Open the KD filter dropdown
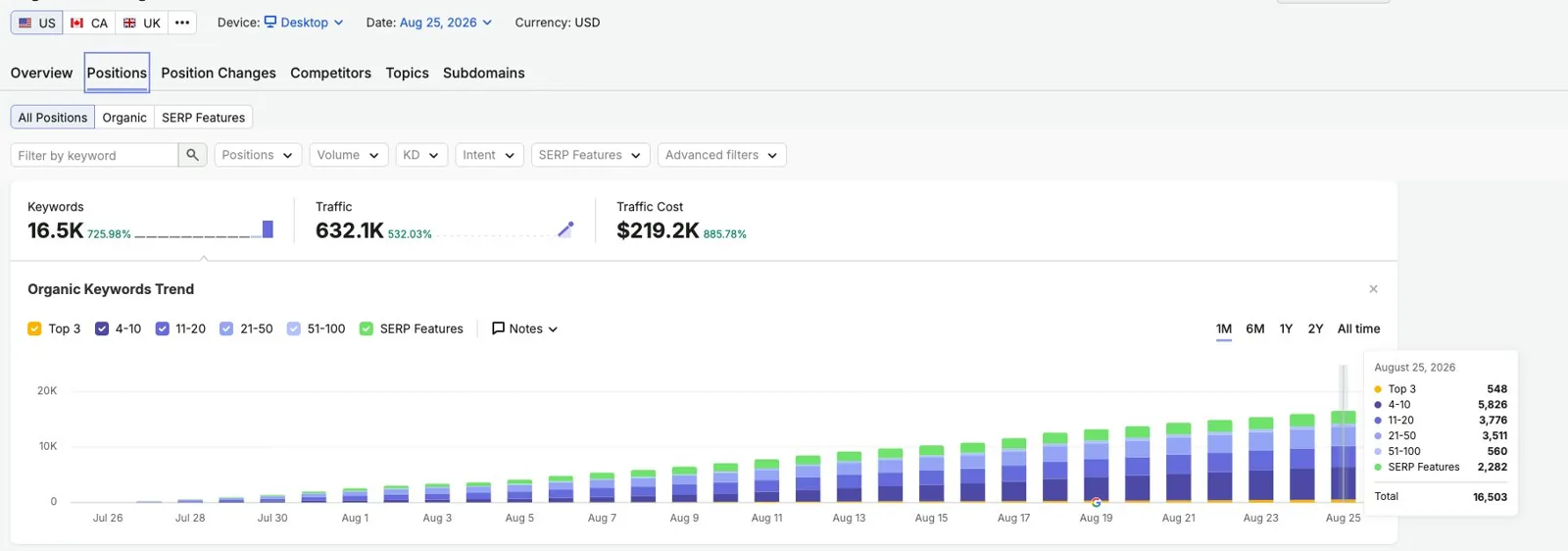The width and height of the screenshot is (1568, 551). click(x=421, y=155)
